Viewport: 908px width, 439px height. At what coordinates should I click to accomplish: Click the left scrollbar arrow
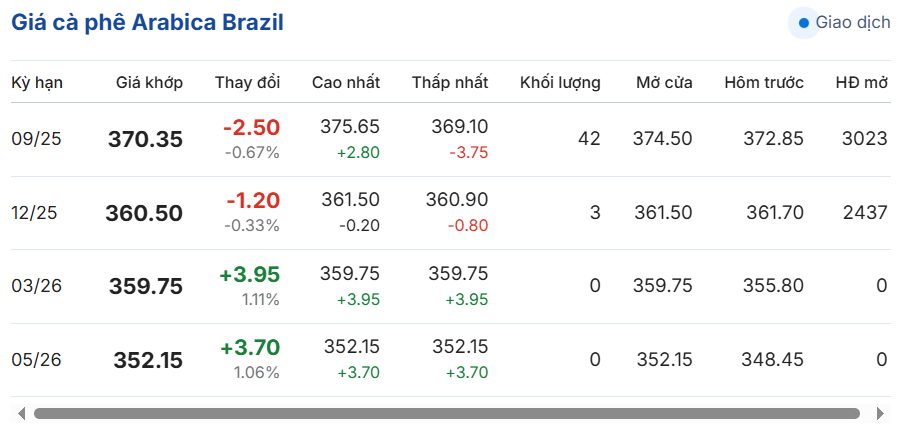(x=21, y=414)
